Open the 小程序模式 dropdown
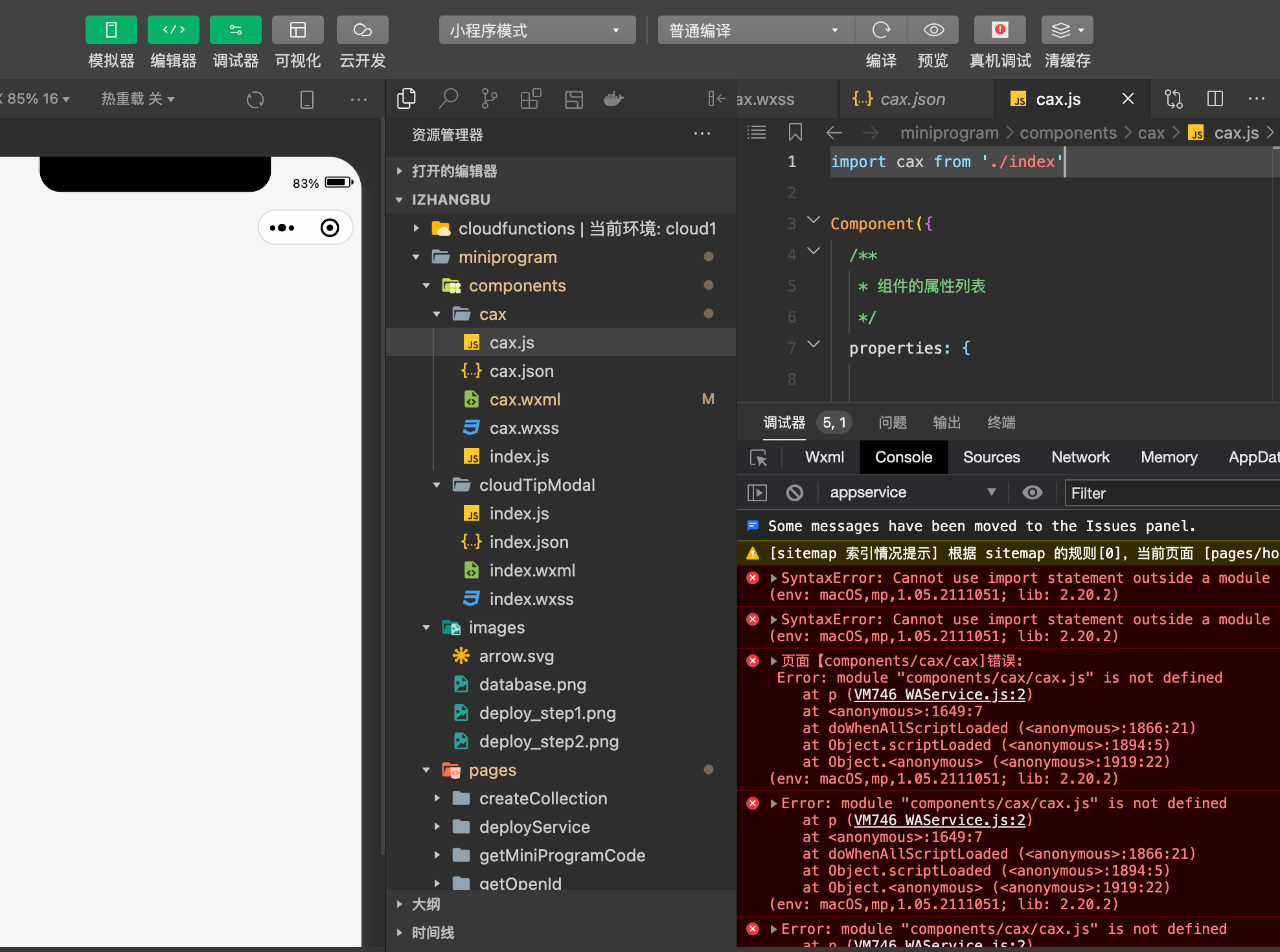The width and height of the screenshot is (1280, 952). pos(537,30)
